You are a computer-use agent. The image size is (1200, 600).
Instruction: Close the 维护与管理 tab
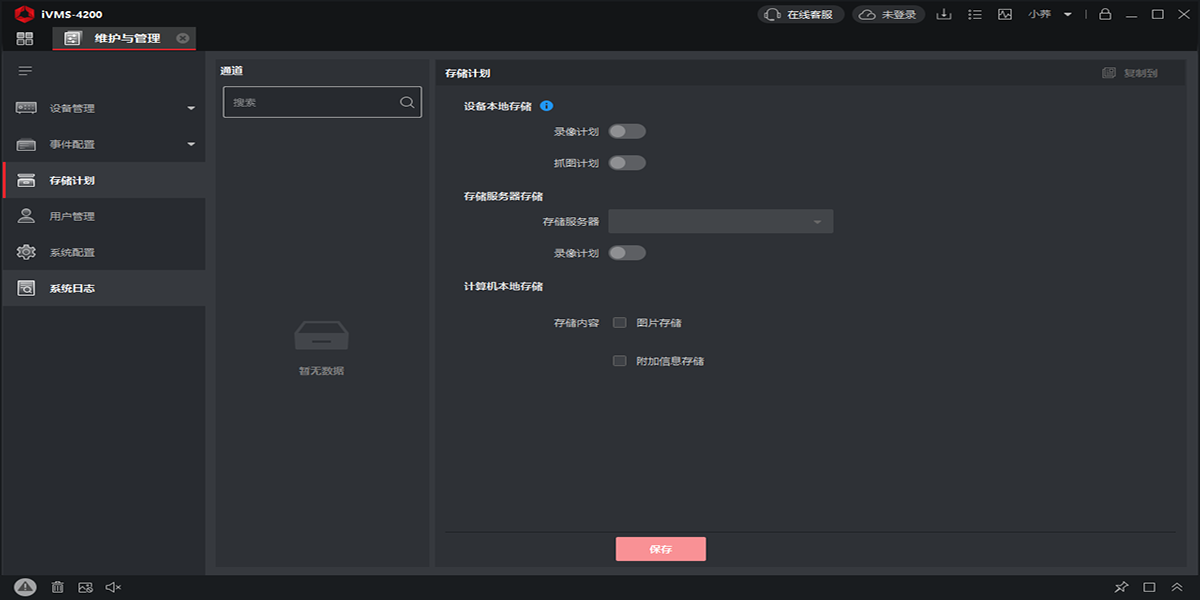(183, 39)
